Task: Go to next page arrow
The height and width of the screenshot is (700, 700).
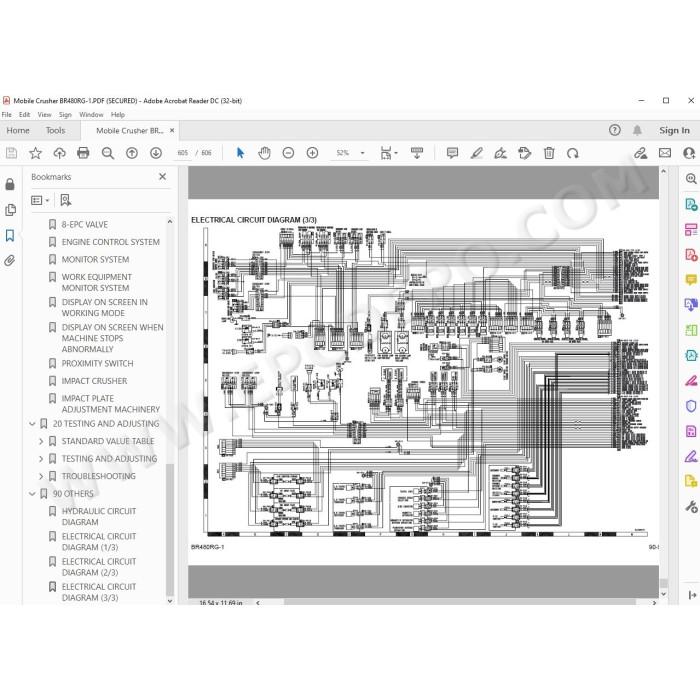Action: [x=156, y=153]
